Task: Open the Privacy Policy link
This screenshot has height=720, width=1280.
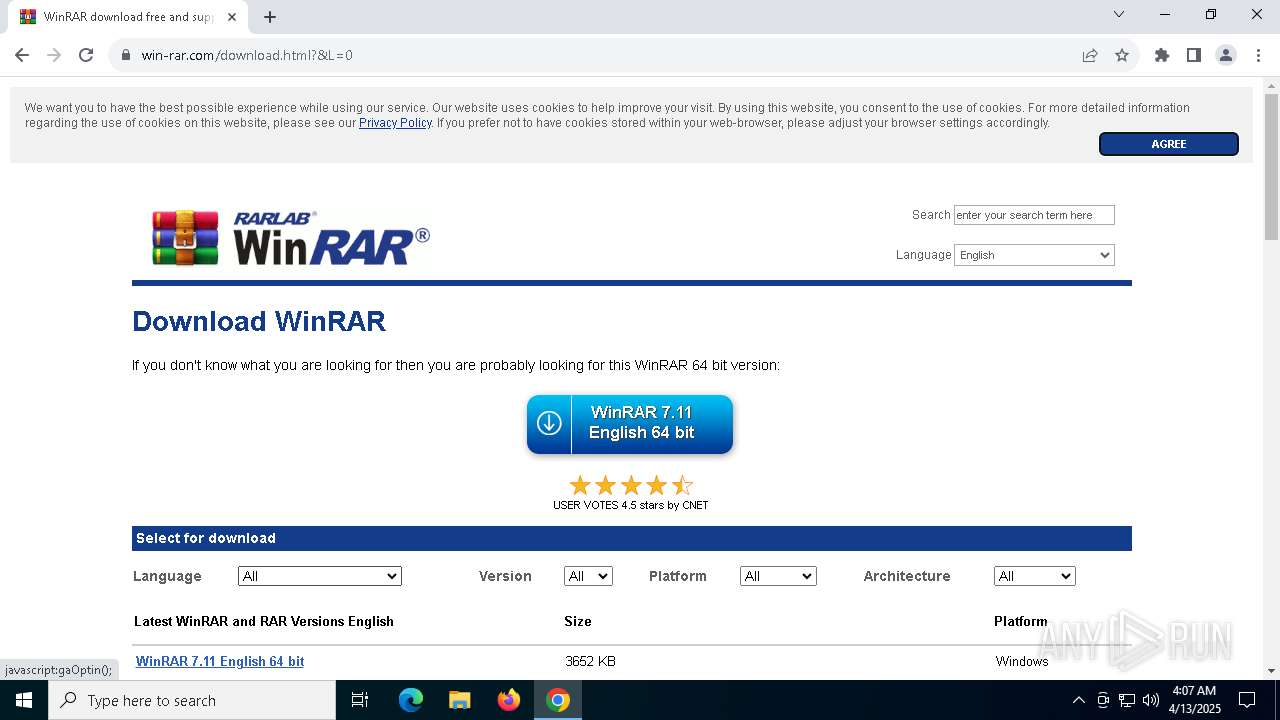Action: coord(395,123)
